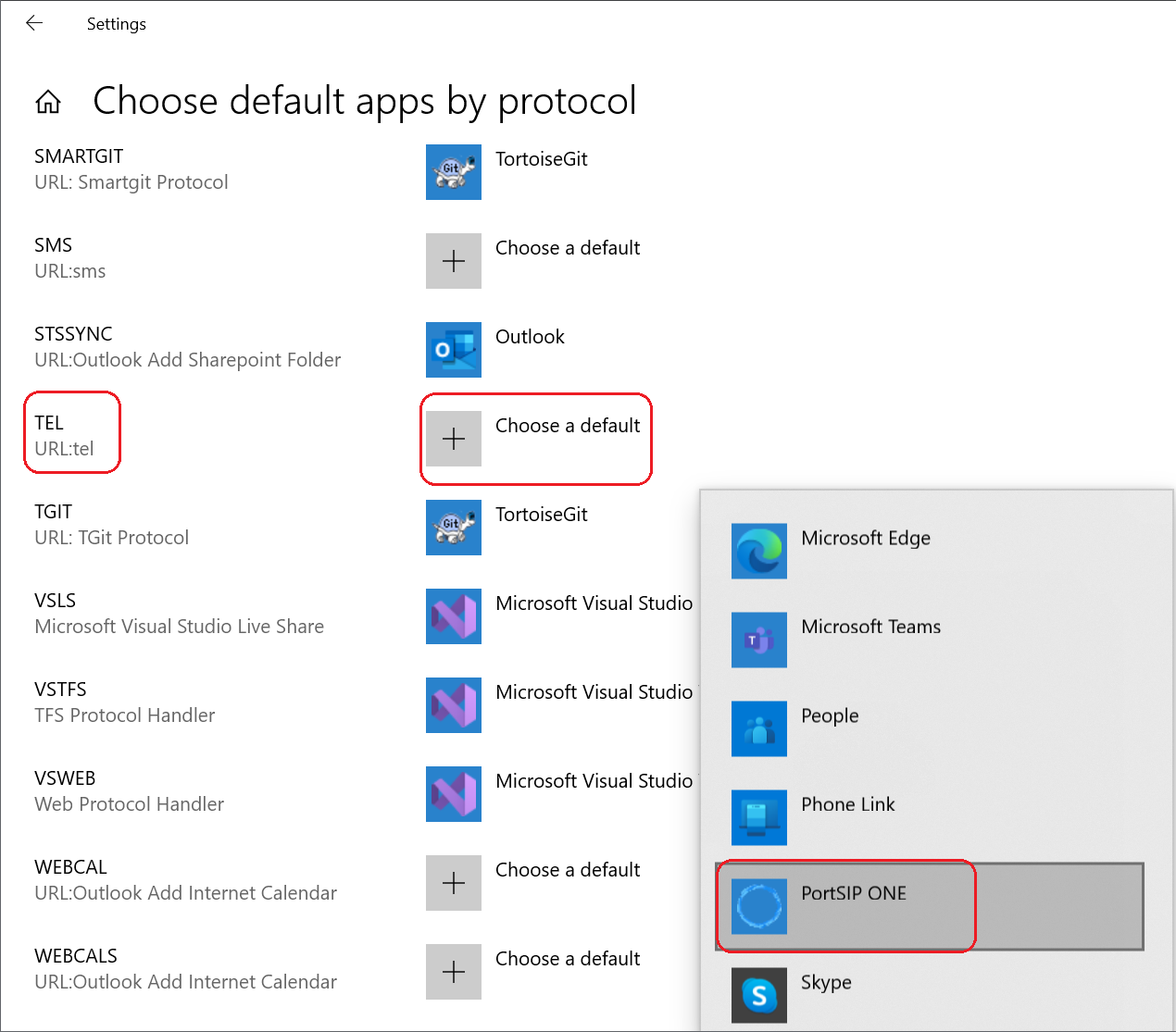Viewport: 1176px width, 1032px height.
Task: Click TortoiseGit icon for SMARTGIT protocol
Action: pyautogui.click(x=454, y=172)
